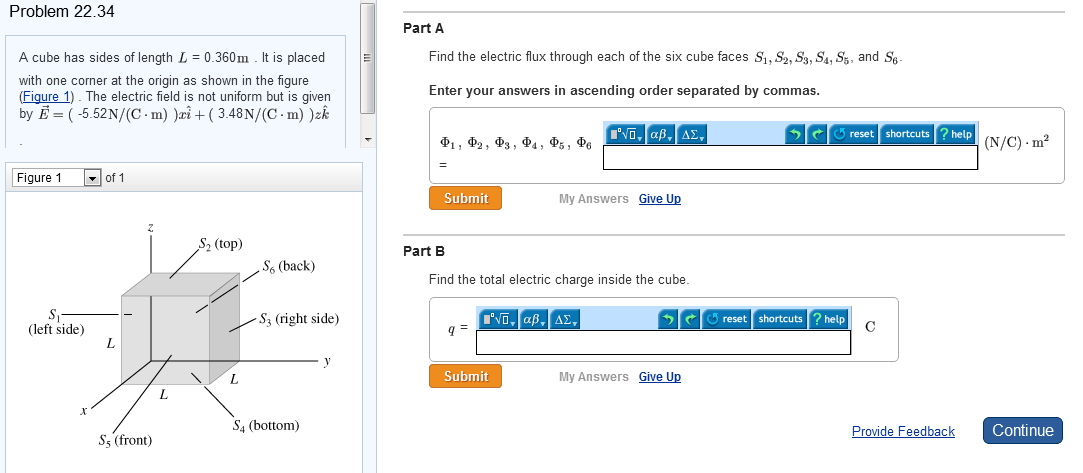Open the Provide Feedback link

903,431
